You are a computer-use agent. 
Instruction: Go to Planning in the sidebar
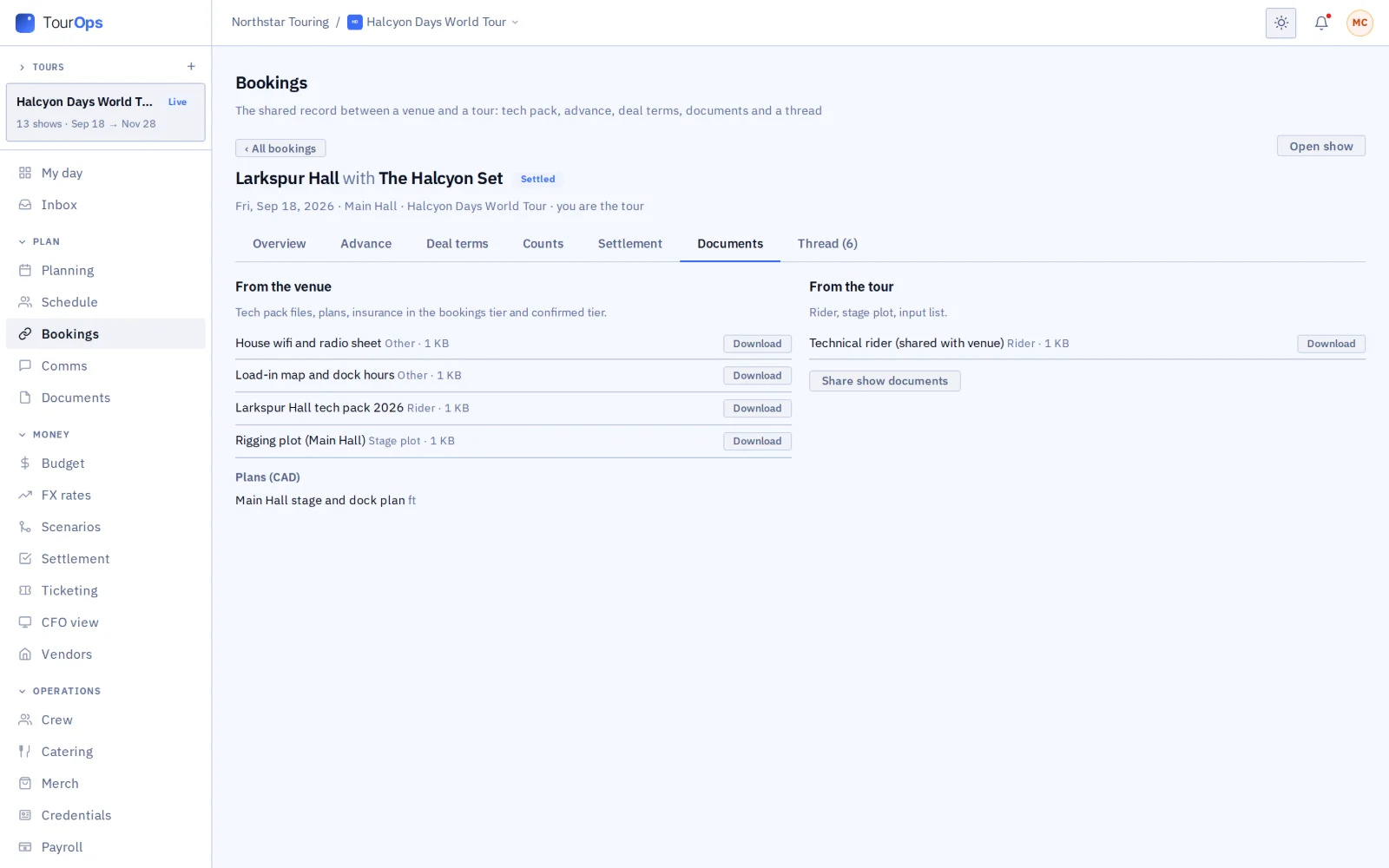click(x=105, y=271)
